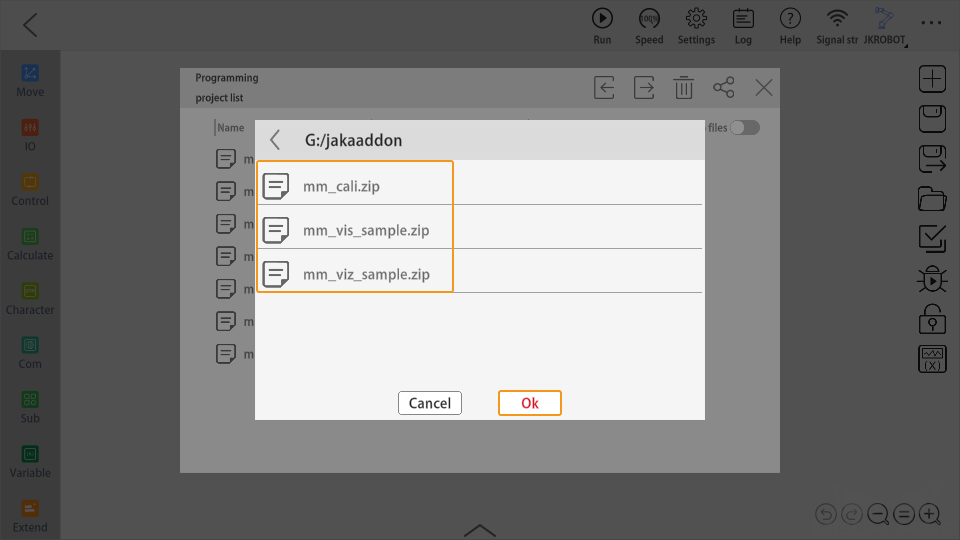Screen dimensions: 960x540
Task: Select mm_cali.zip file
Action: click(x=478, y=184)
